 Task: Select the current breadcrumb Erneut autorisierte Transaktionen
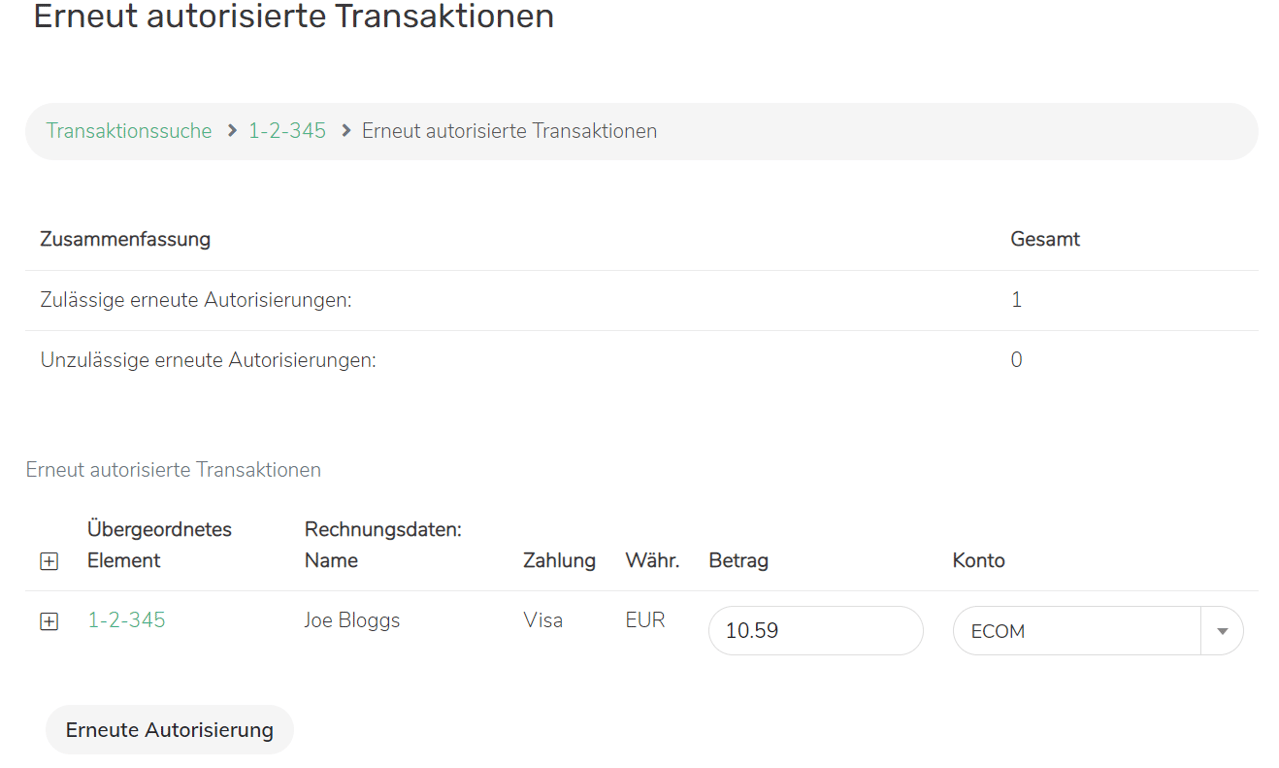(x=509, y=131)
